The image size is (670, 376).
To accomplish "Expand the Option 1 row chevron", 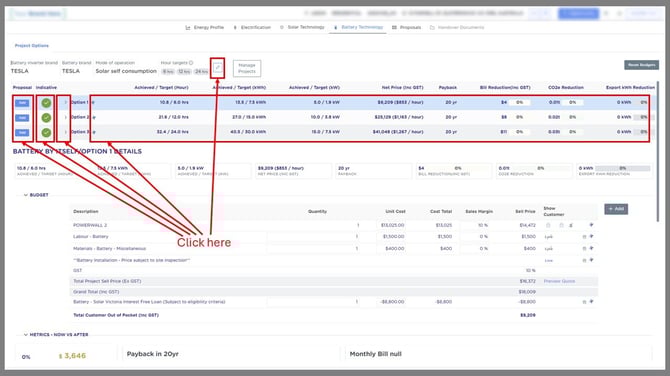I will click(x=65, y=103).
